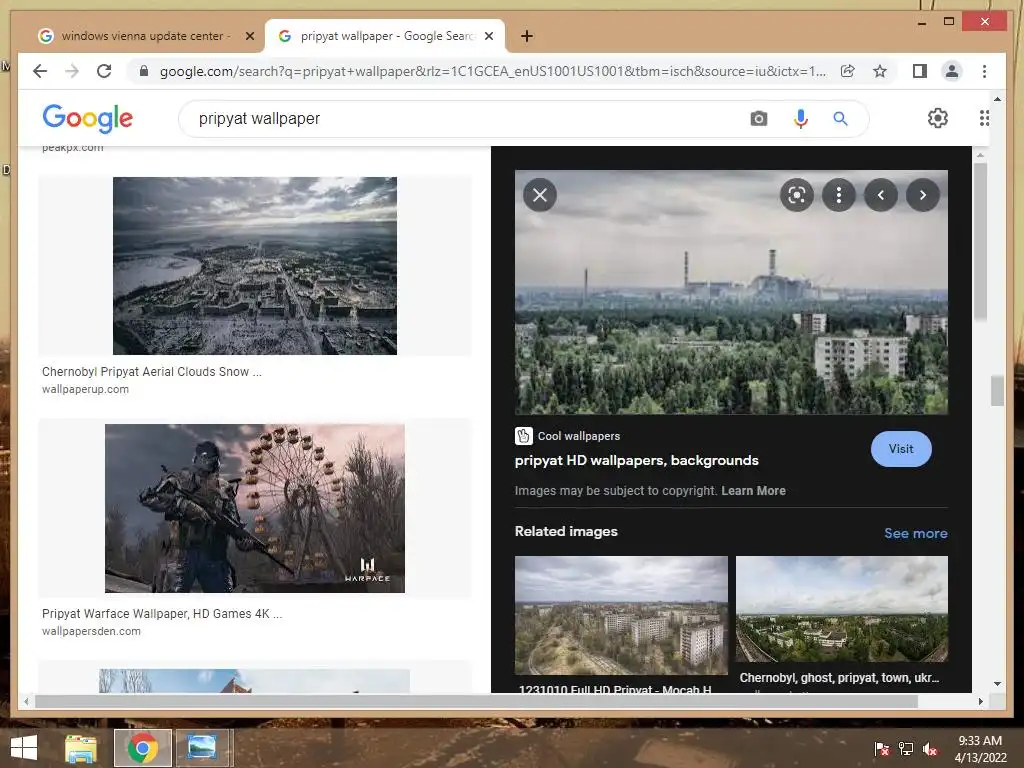This screenshot has width=1024, height=768.
Task: Go to the Google logo homepage
Action: pyautogui.click(x=88, y=118)
